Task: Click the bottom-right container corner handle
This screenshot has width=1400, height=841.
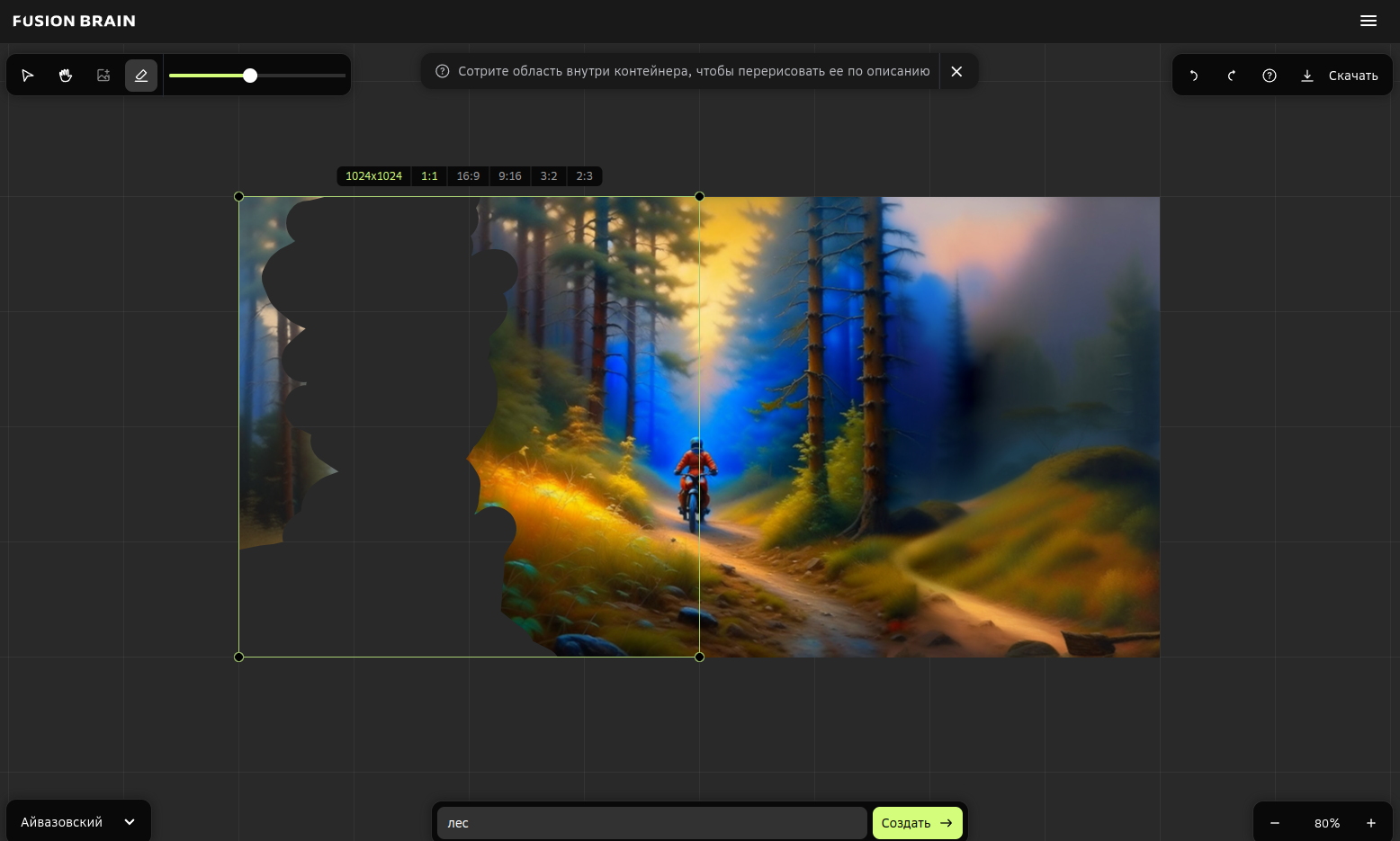Action: [x=699, y=657]
